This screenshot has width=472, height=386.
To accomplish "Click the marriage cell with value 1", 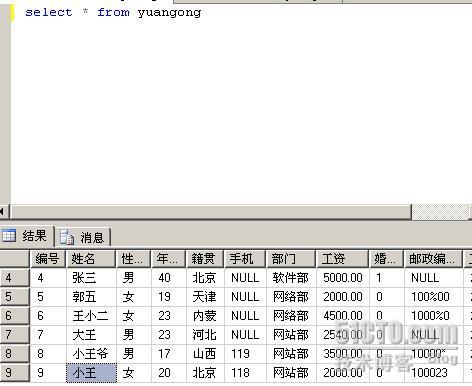I will pyautogui.click(x=386, y=278).
